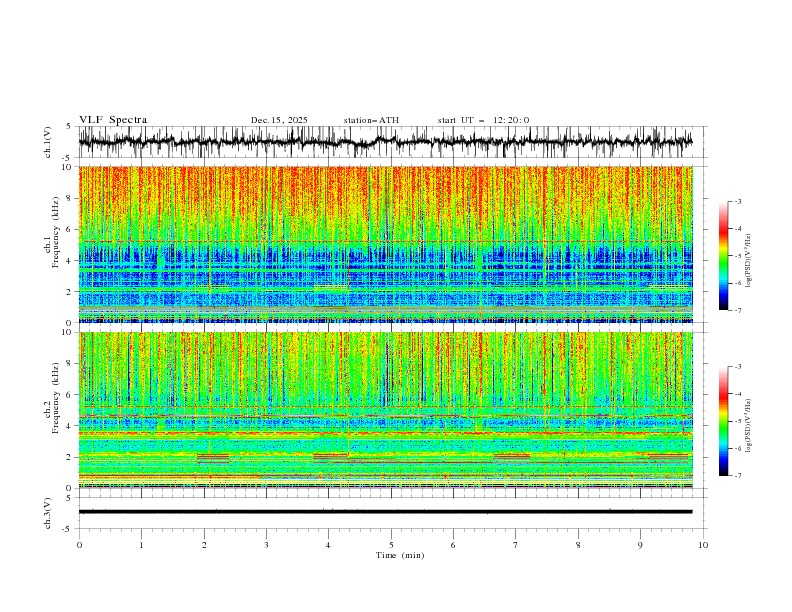Image resolution: width=792 pixels, height=612 pixels.
Task: Click the ch.1 spectrogram panel
Action: point(385,244)
